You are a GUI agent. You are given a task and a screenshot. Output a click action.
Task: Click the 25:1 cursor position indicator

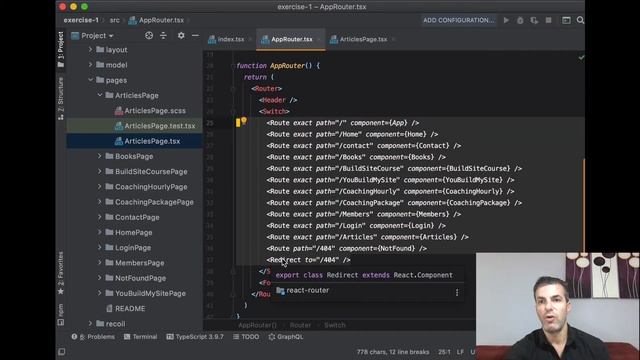pyautogui.click(x=444, y=351)
